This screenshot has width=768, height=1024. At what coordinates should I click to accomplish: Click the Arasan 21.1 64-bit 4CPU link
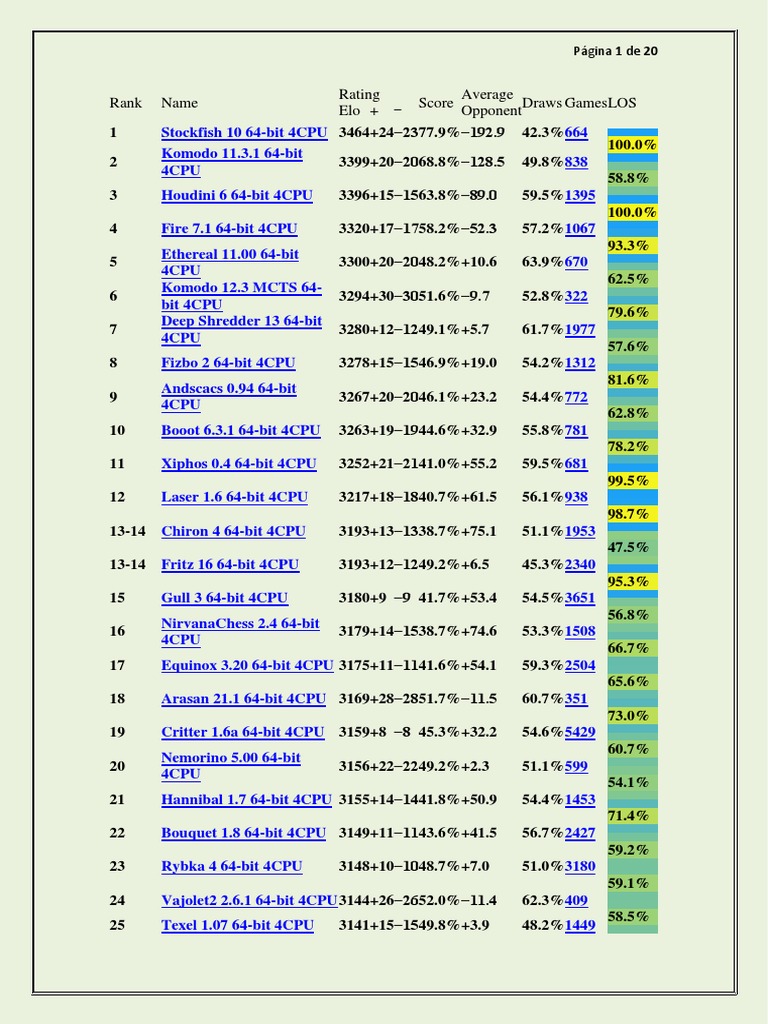(243, 699)
